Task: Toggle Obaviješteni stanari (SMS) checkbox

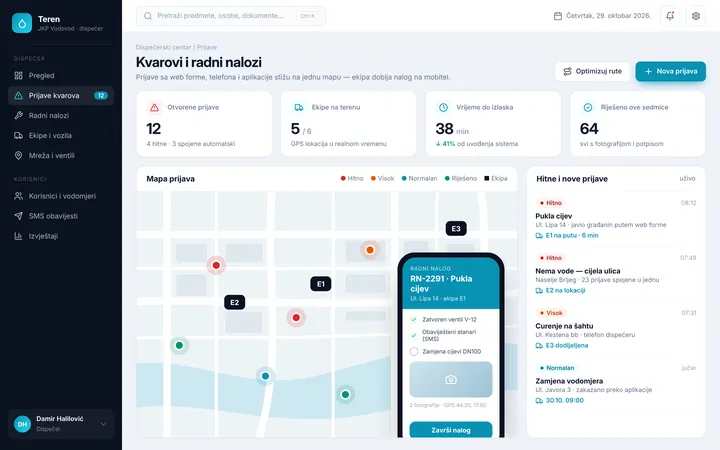Action: tap(414, 335)
